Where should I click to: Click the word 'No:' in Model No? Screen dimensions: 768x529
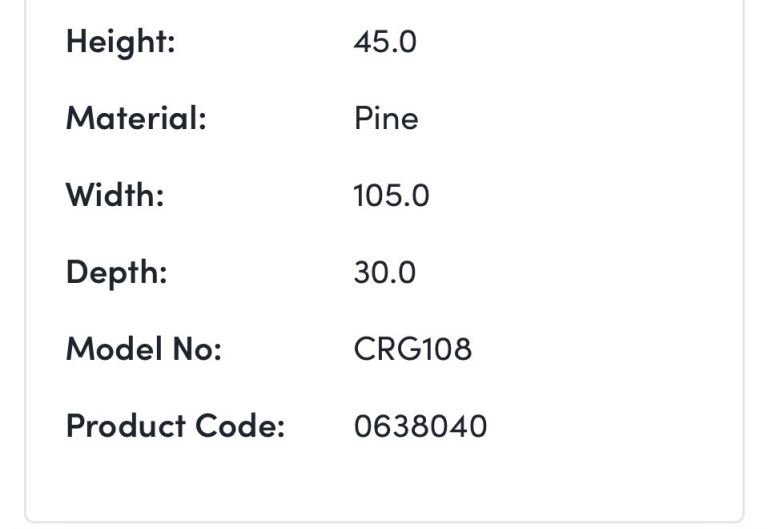pyautogui.click(x=199, y=349)
